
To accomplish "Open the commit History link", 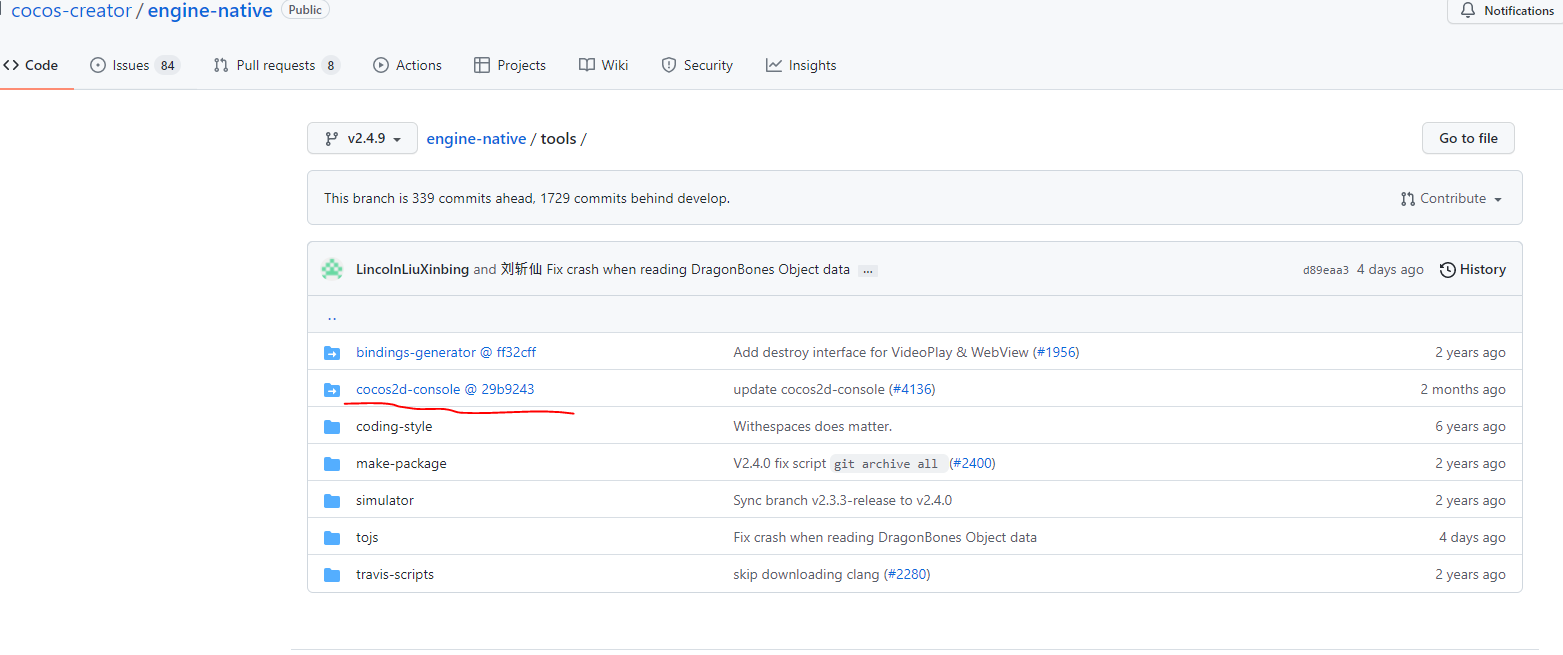I will (1472, 269).
